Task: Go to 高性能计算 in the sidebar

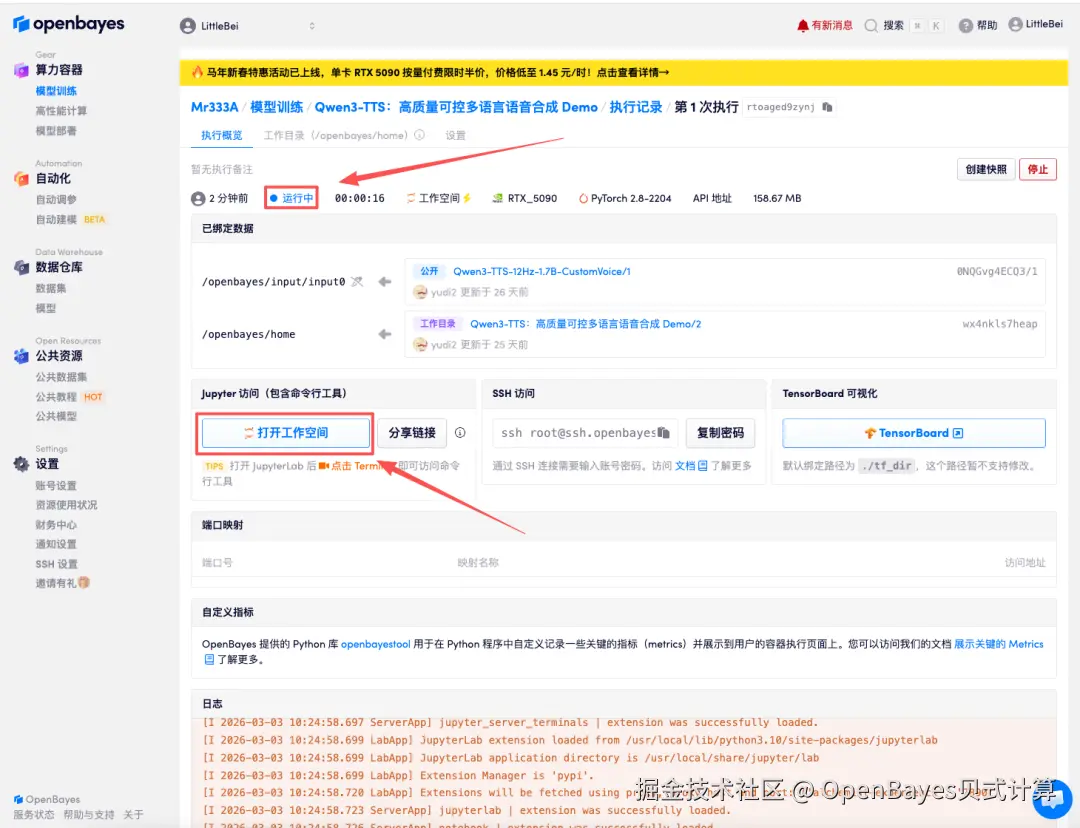Action: (x=61, y=111)
